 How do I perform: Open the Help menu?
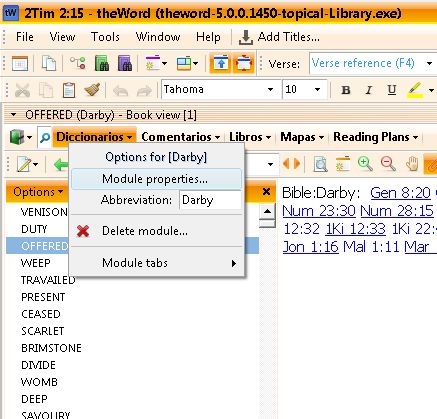[x=208, y=37]
